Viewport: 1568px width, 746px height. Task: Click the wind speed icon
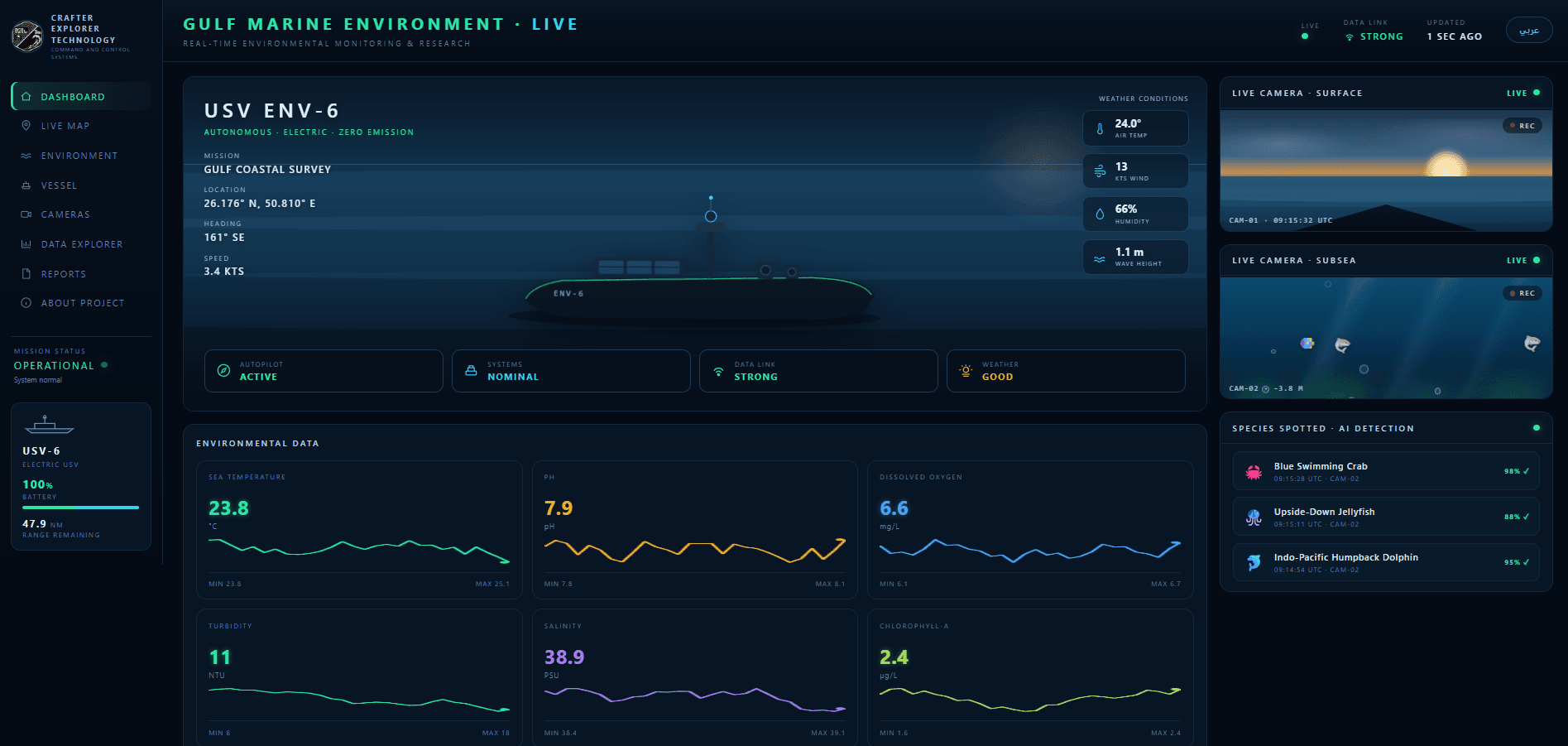point(1100,171)
